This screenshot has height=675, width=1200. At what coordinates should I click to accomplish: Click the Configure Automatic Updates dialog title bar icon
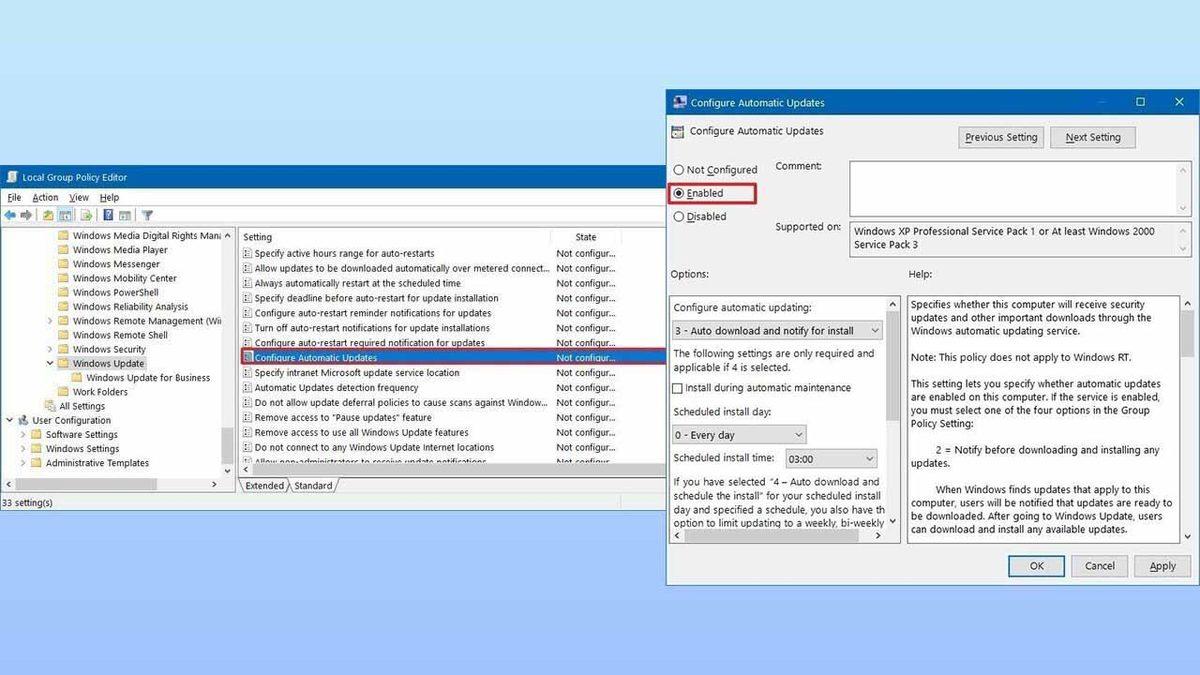point(678,101)
